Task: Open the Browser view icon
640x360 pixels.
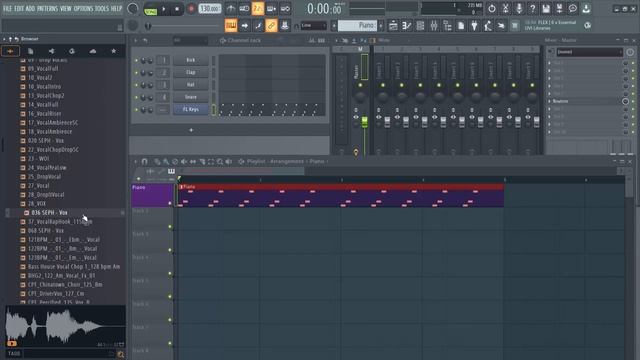Action: [447, 26]
